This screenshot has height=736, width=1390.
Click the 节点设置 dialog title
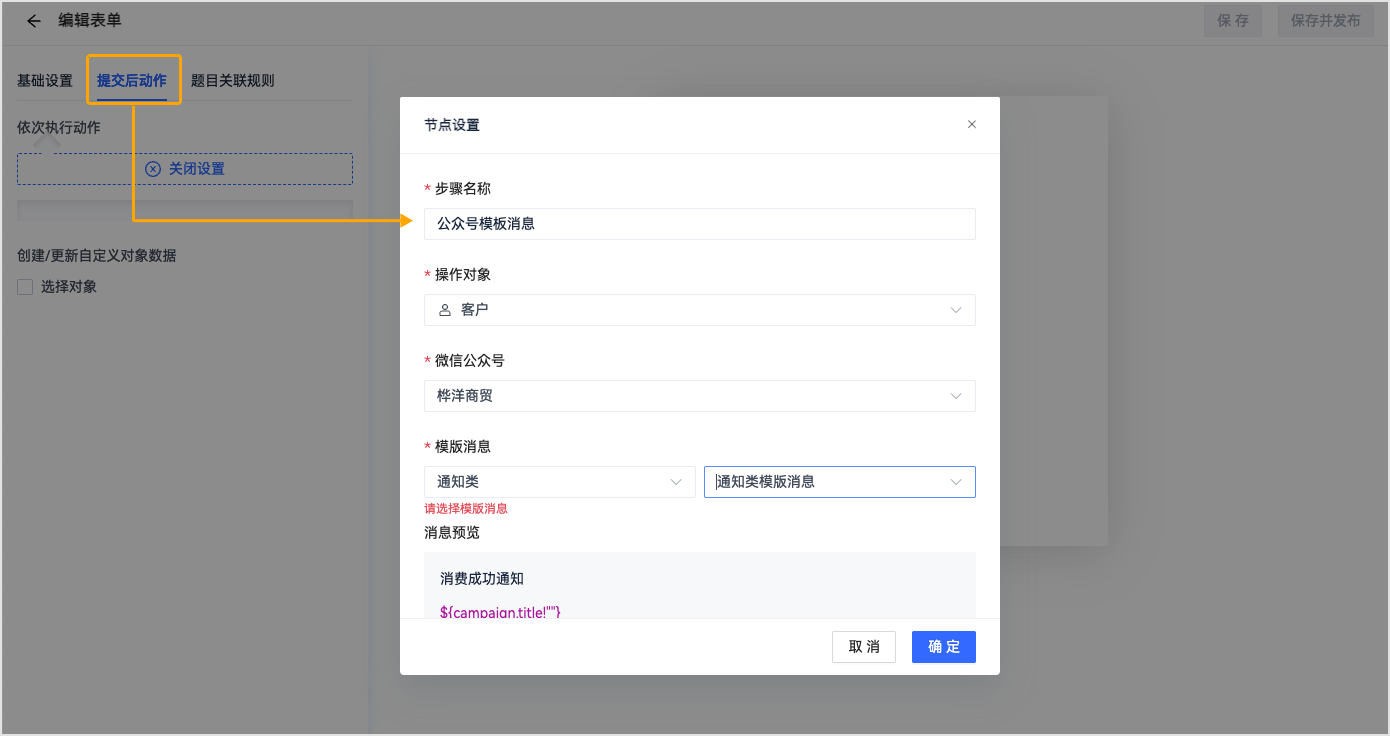[x=452, y=125]
